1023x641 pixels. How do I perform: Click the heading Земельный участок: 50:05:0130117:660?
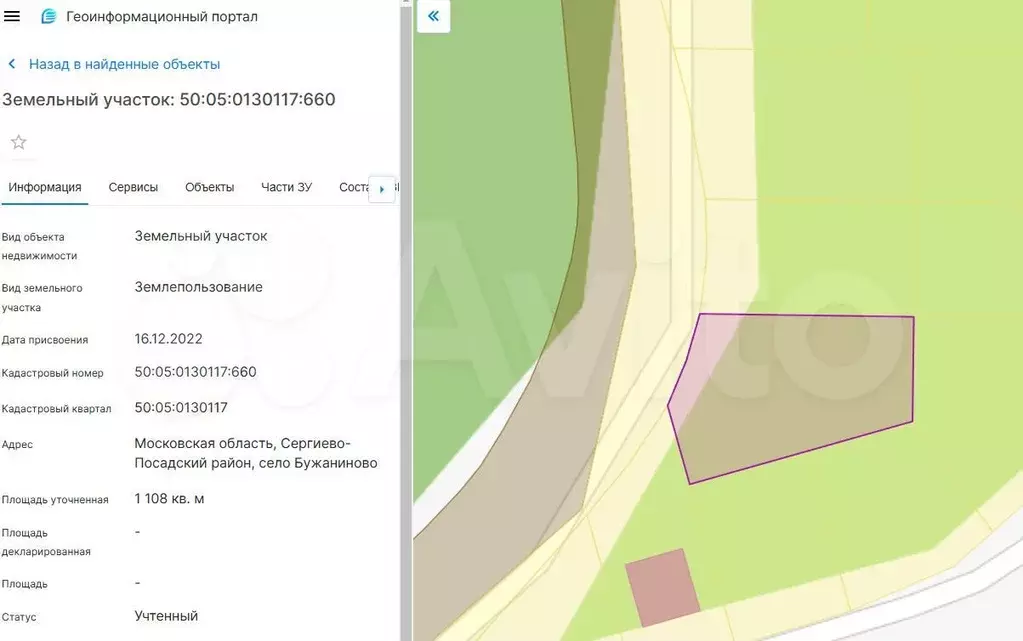[168, 99]
